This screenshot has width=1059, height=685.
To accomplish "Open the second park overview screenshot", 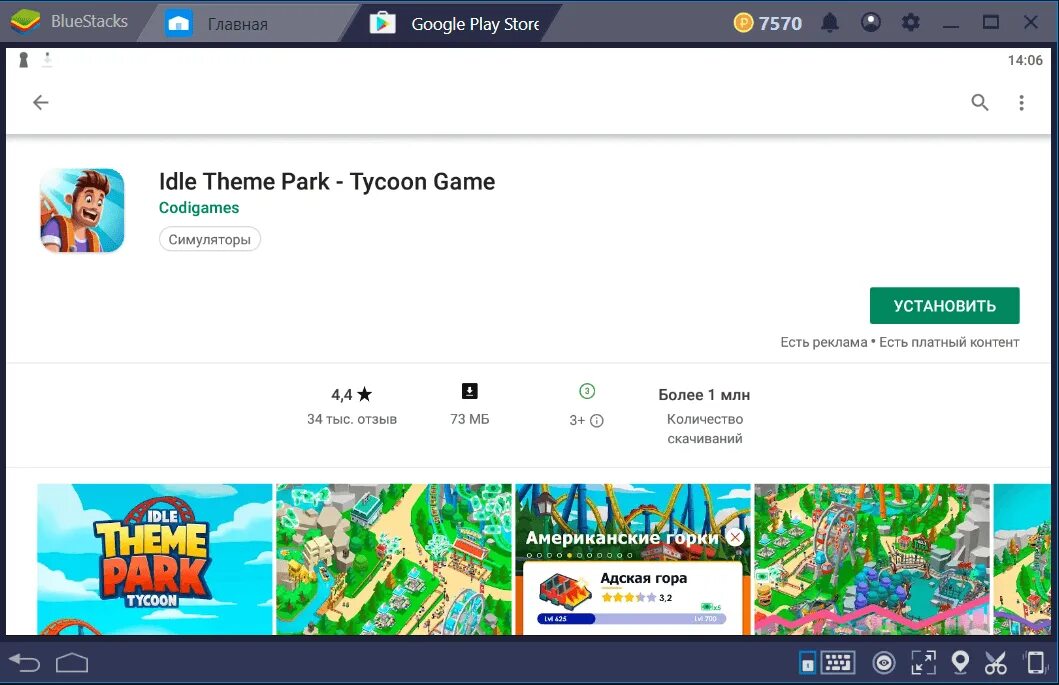I will click(394, 559).
